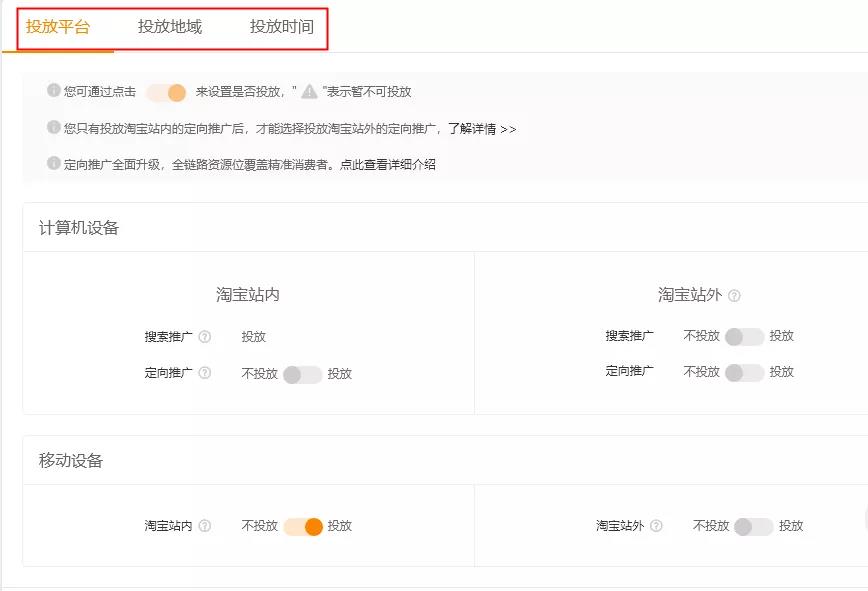Click info icon before 您只有投放淘宝站内
The image size is (868, 591).
click(x=54, y=127)
